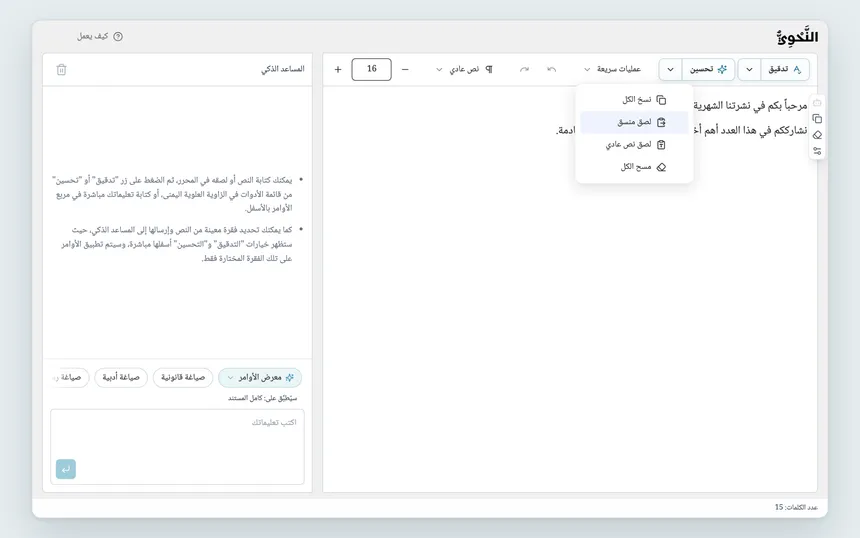Click the font size field showing 16
Screen dimensions: 860x538
click(x=371, y=69)
